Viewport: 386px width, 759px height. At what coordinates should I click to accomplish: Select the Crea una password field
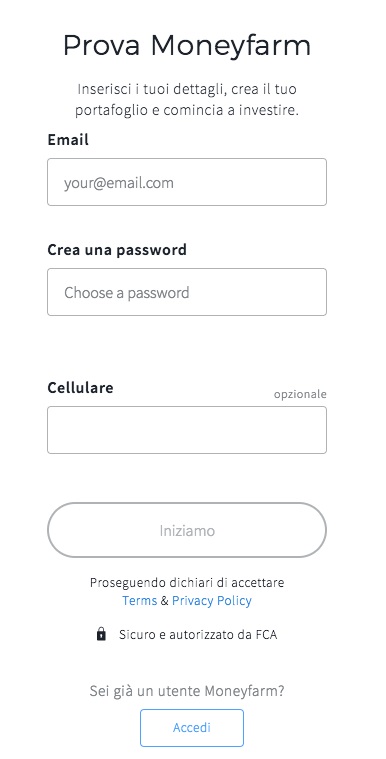[x=187, y=292]
